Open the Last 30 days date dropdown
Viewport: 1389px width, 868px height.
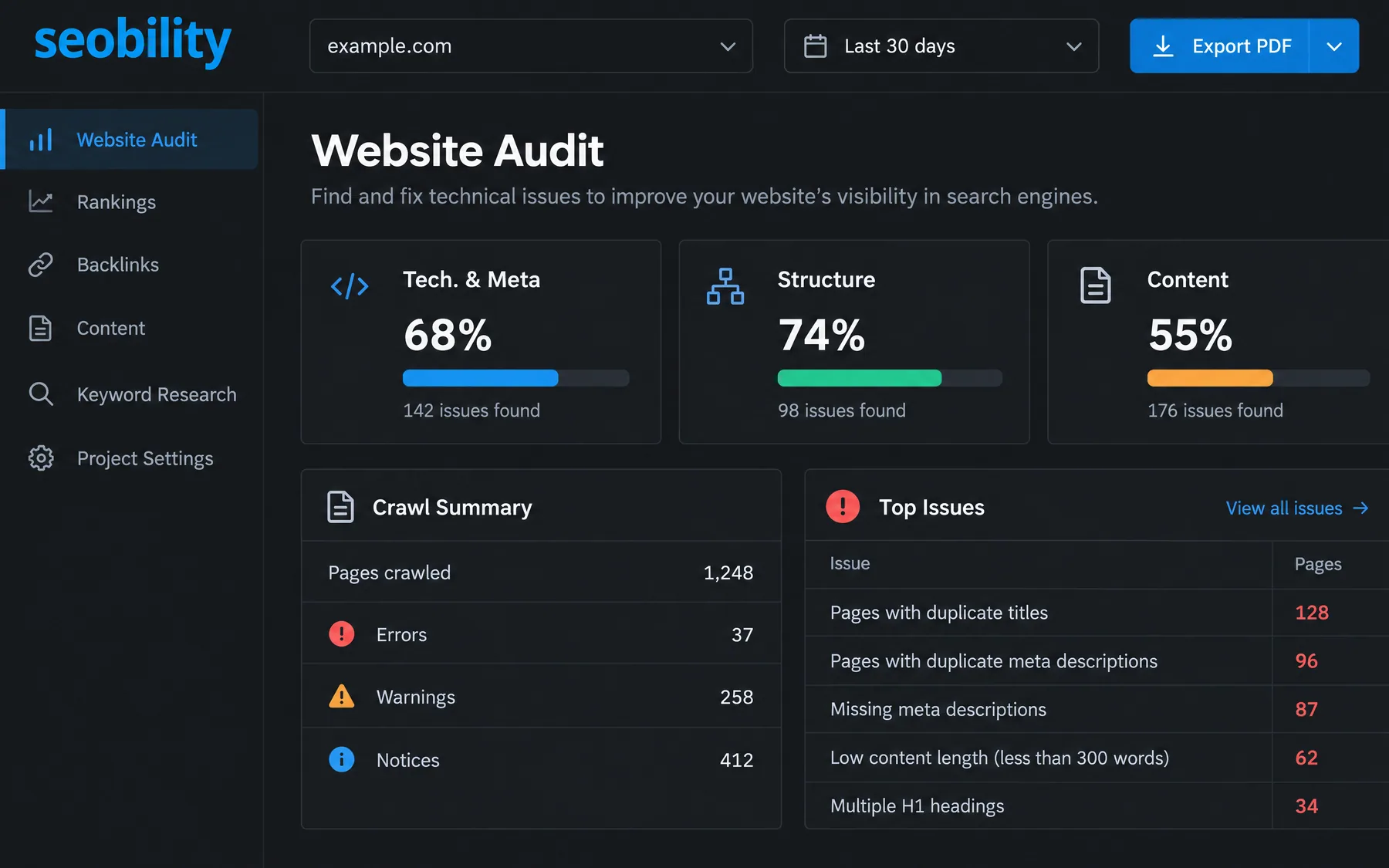pos(941,46)
